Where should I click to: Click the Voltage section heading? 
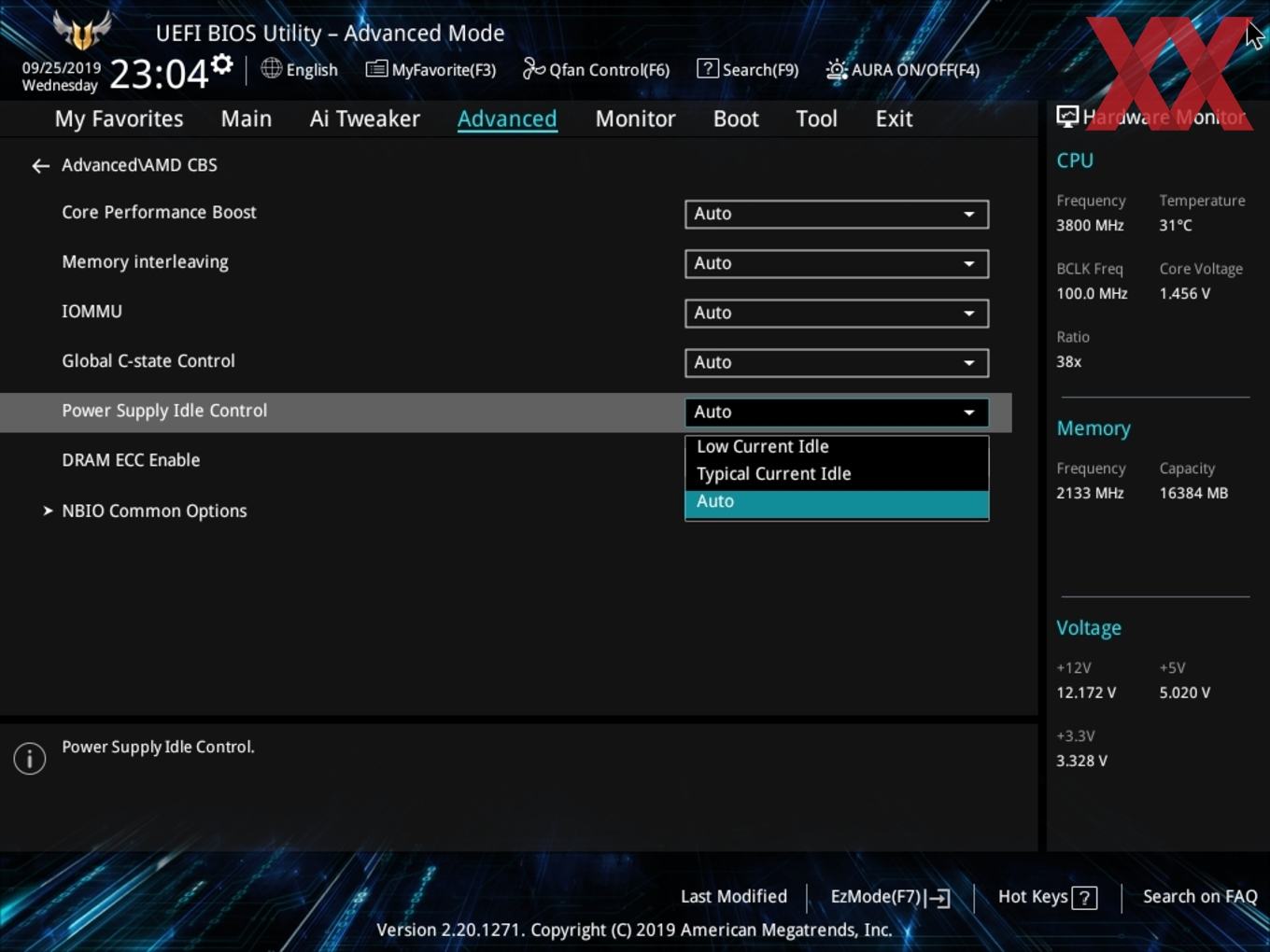pyautogui.click(x=1089, y=628)
